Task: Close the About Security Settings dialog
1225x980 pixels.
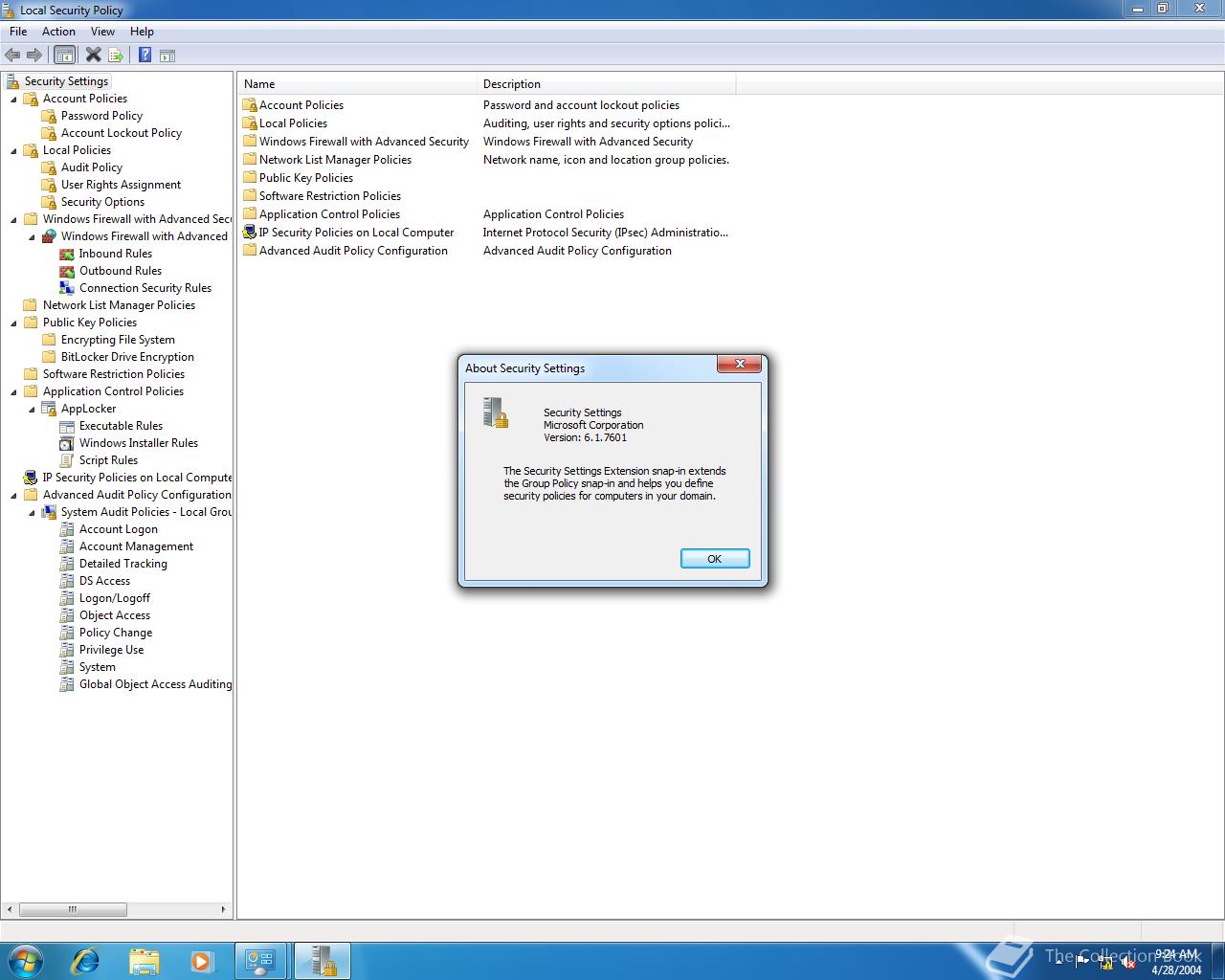Action: [740, 365]
